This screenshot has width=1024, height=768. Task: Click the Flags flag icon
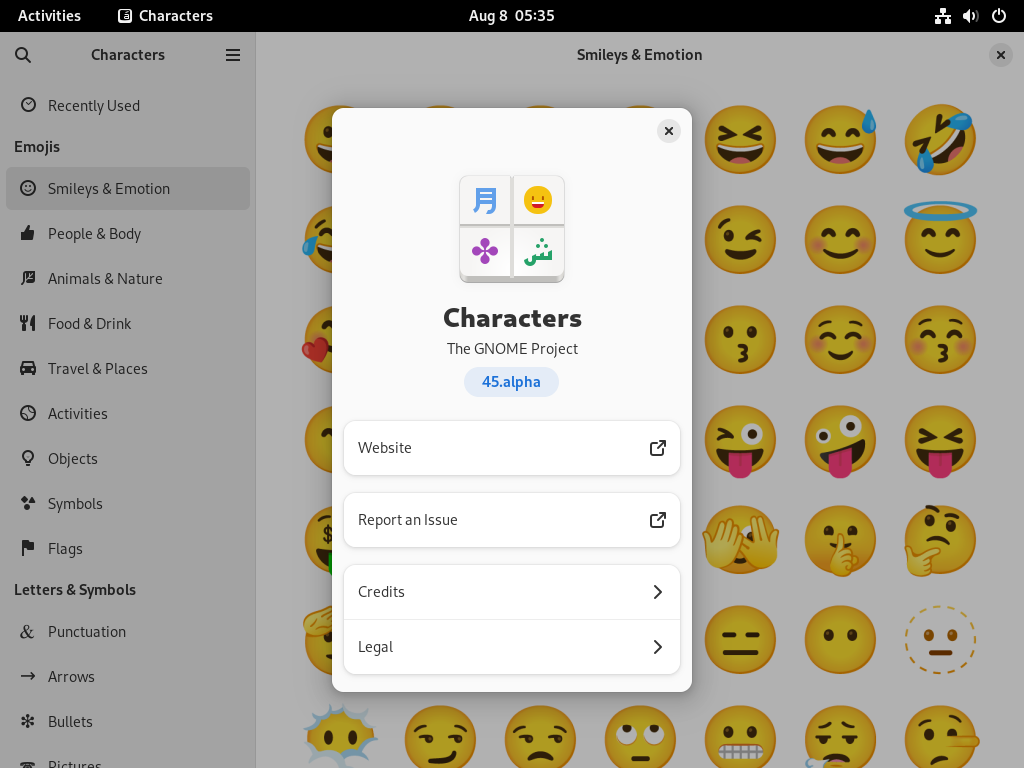(28, 548)
